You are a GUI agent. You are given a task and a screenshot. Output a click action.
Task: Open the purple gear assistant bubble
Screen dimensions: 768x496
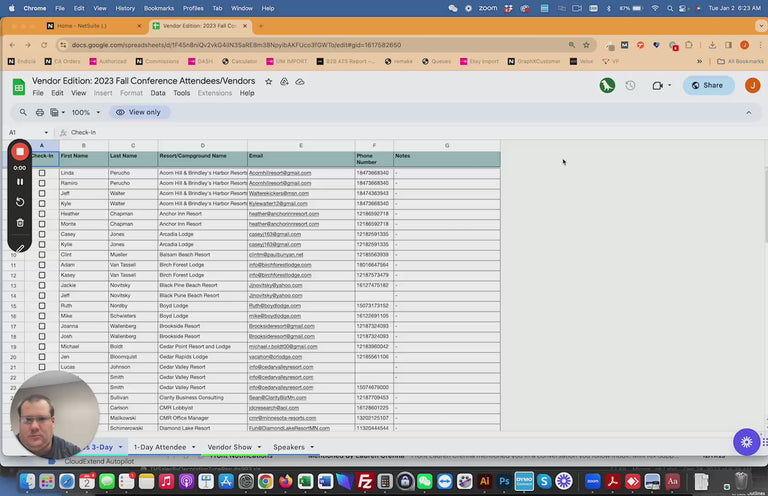[x=746, y=442]
